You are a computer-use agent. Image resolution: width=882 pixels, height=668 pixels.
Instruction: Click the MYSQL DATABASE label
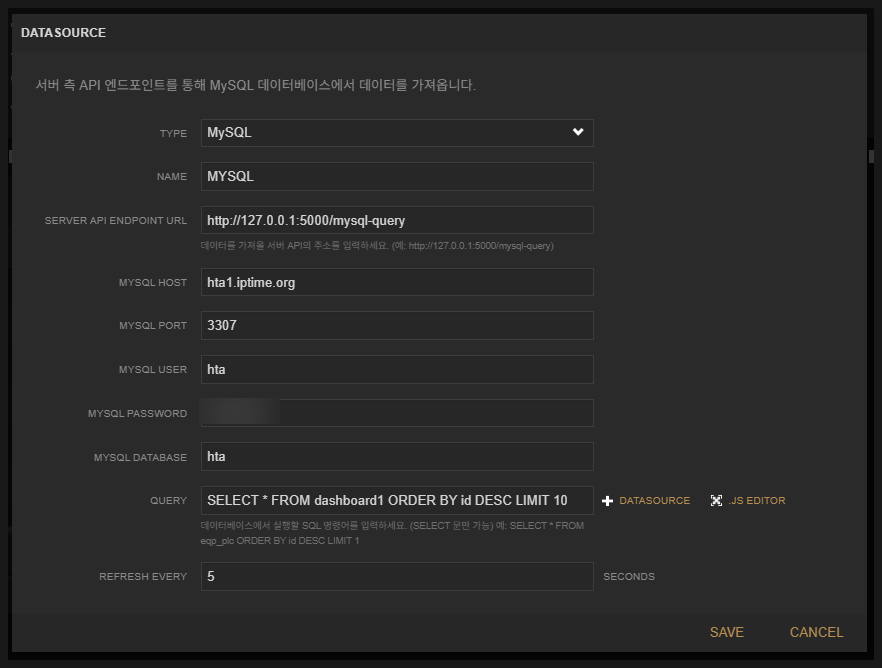tap(140, 458)
